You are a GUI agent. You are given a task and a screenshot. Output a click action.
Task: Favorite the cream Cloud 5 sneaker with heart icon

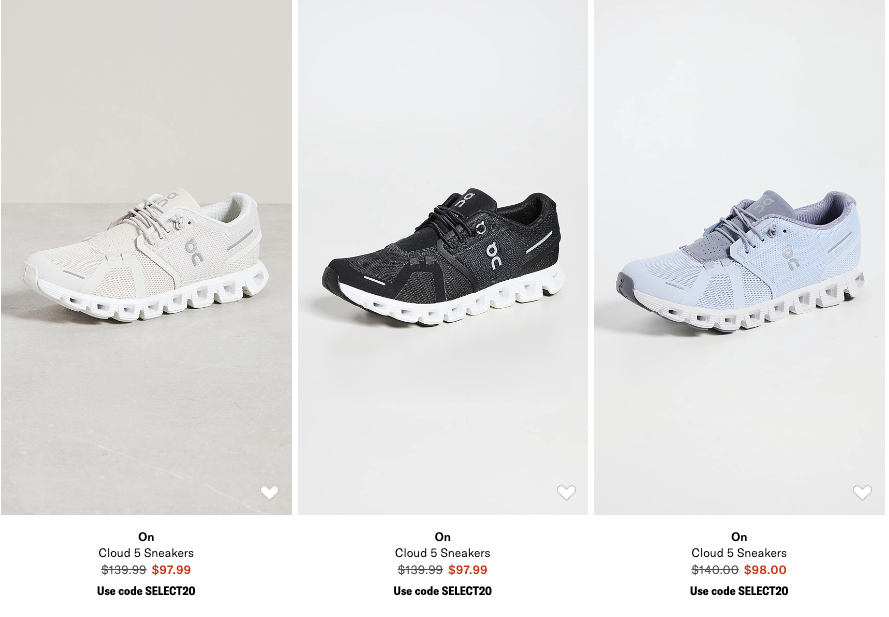[270, 493]
